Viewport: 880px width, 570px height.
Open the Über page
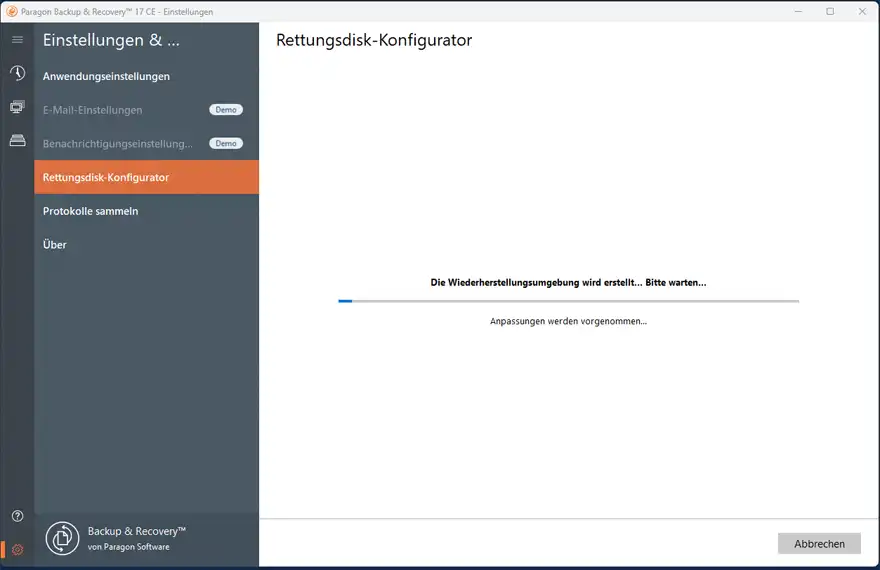(x=146, y=245)
